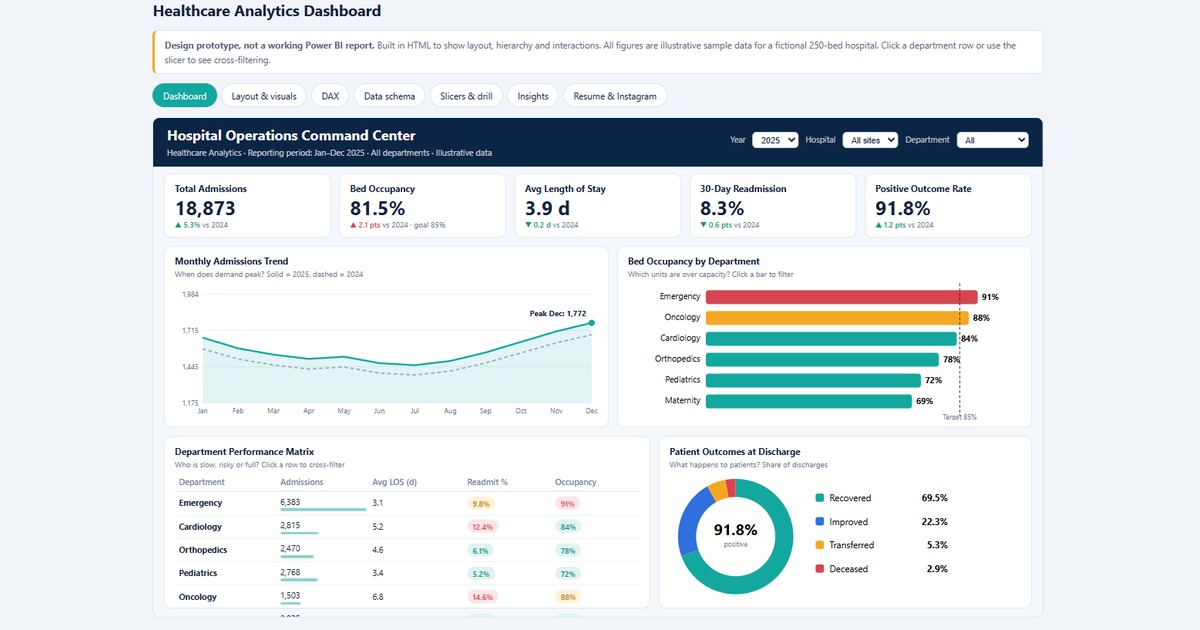The height and width of the screenshot is (630, 1200).
Task: Filter by the Cardiology occupancy bar
Action: pos(831,339)
